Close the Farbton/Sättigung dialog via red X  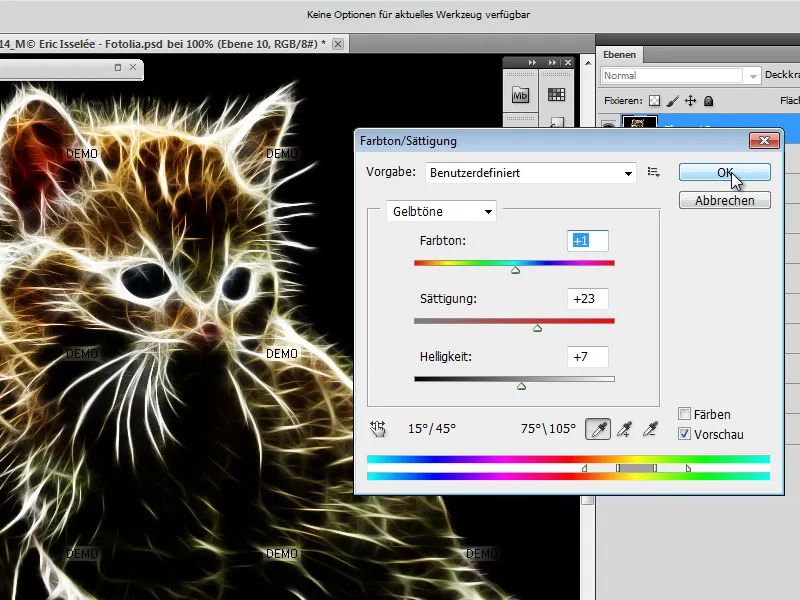point(764,140)
